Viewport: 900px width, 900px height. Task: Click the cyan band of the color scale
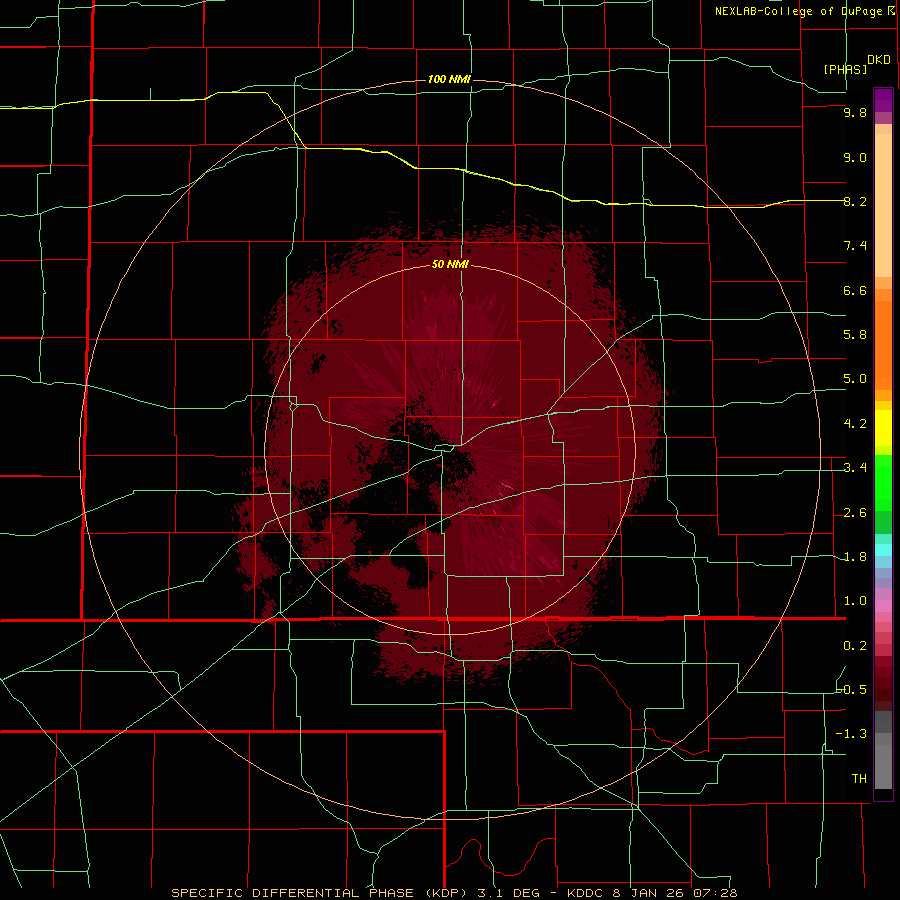tap(883, 550)
